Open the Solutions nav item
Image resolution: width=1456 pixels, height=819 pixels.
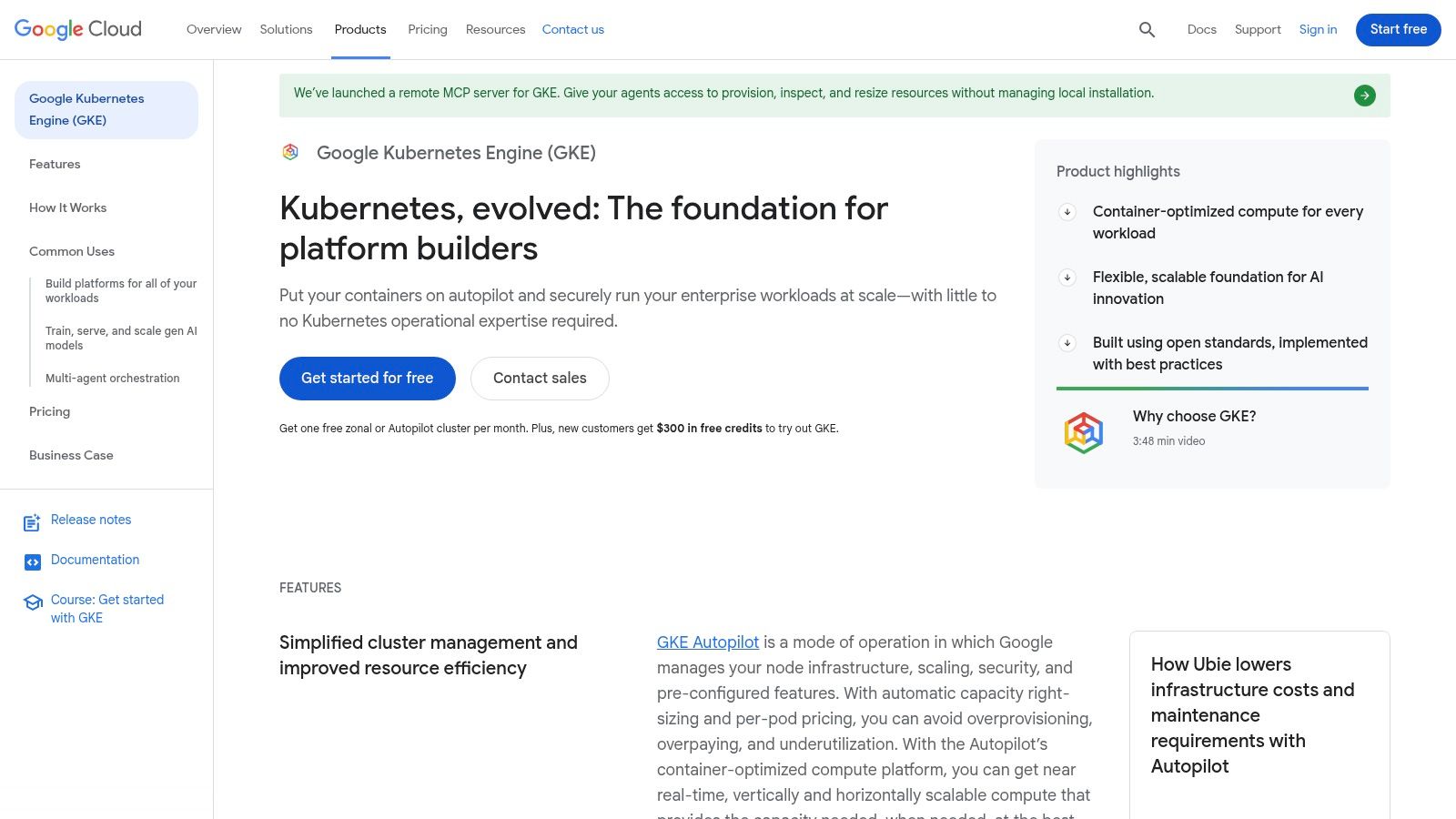click(286, 29)
